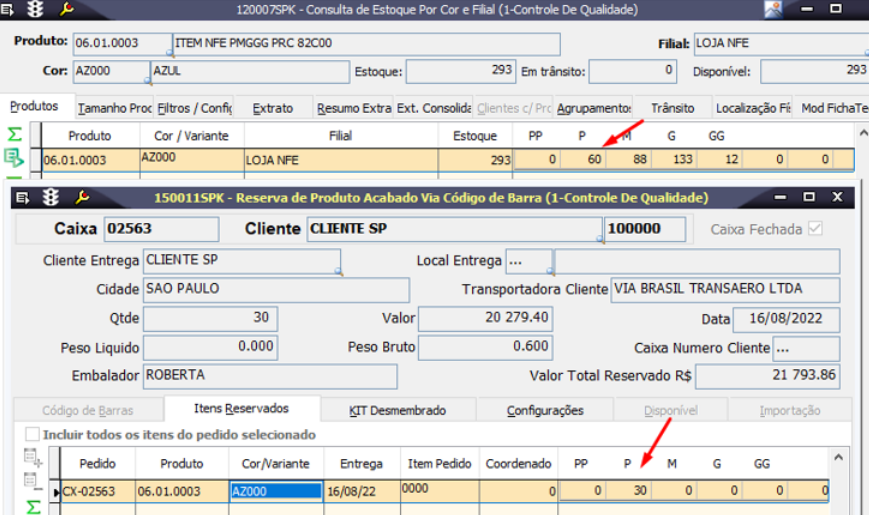Toggle the Caixa Fechada checkbox
This screenshot has height=515, width=869.
(x=816, y=229)
